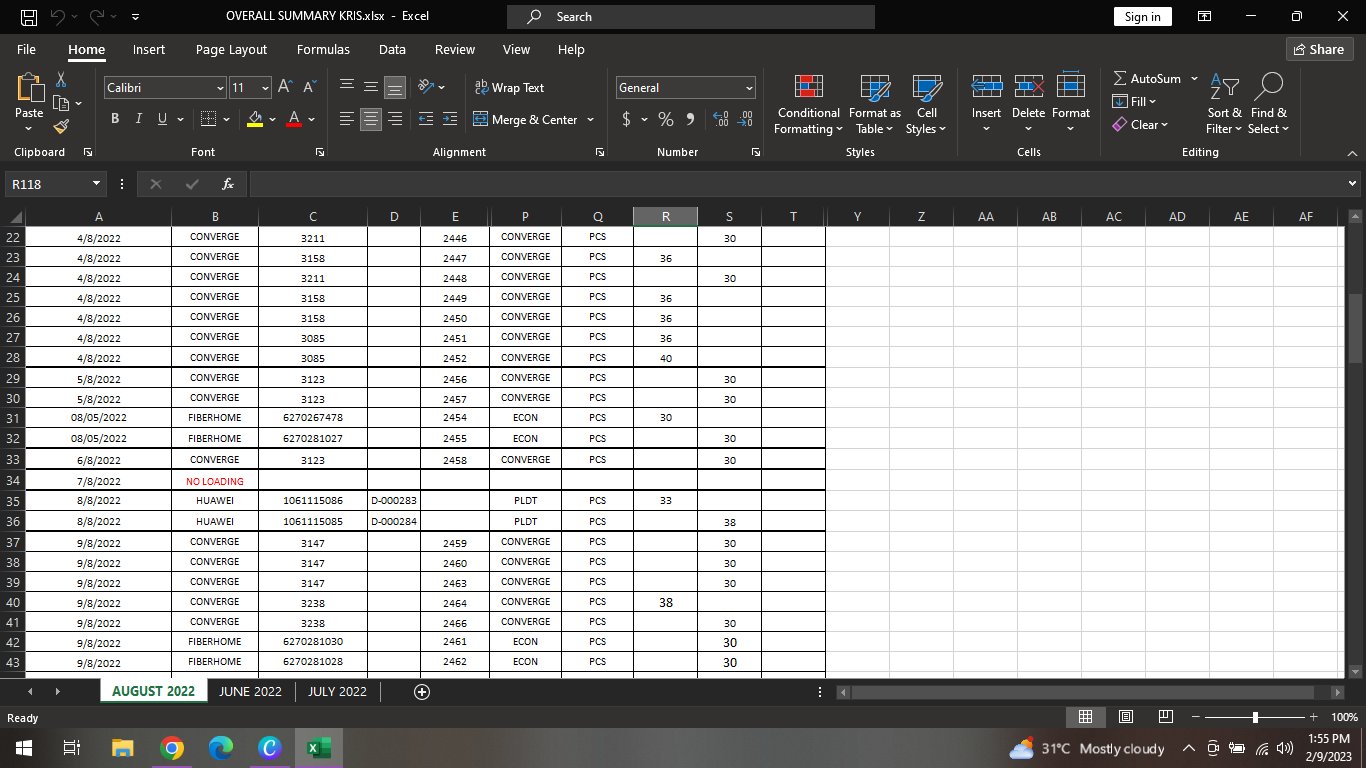1366x768 pixels.
Task: Expand the Merge & Center dropdown arrow
Action: (590, 120)
